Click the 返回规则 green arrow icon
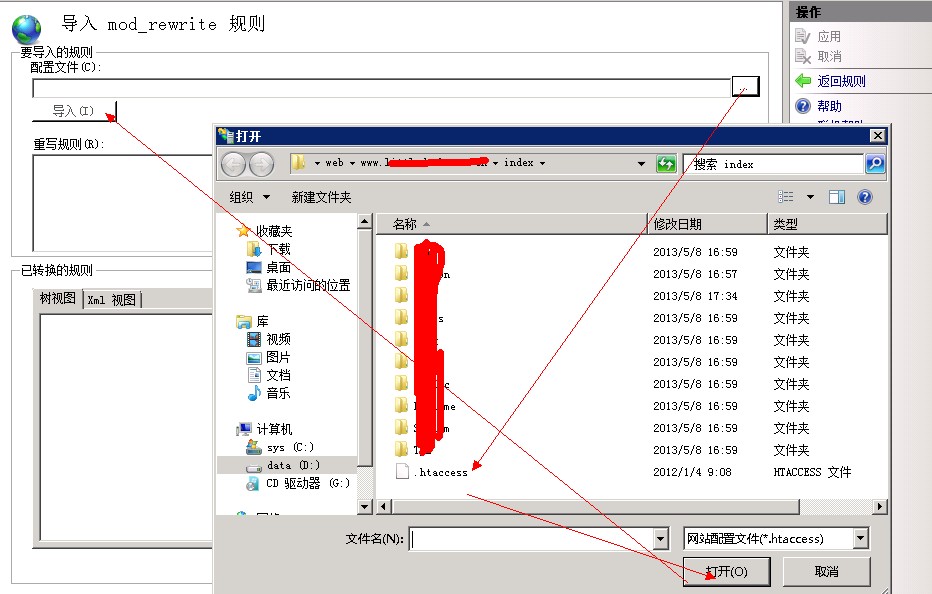This screenshot has width=932, height=594. pyautogui.click(x=802, y=80)
